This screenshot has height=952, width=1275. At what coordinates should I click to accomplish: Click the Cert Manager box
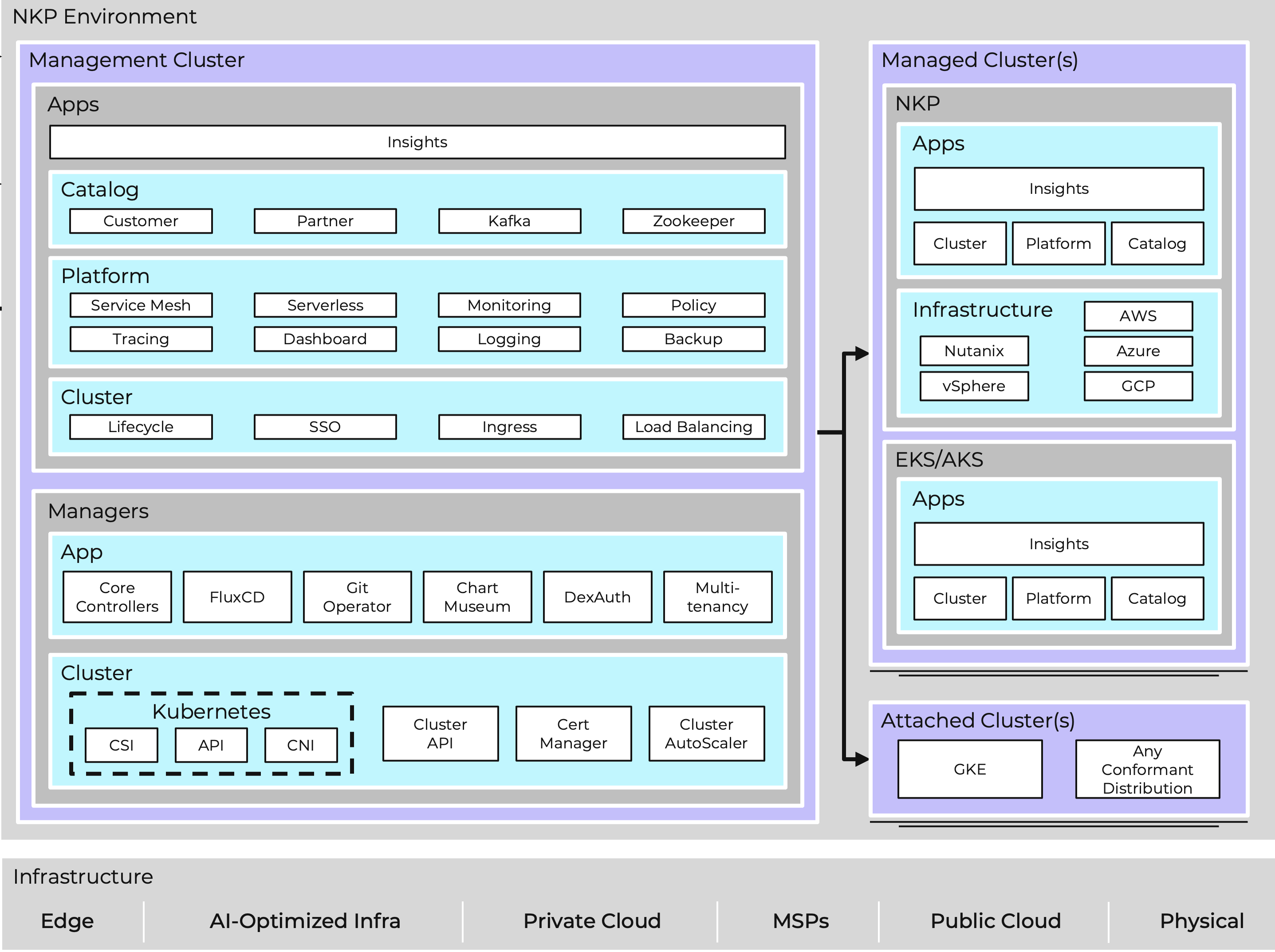coord(573,734)
